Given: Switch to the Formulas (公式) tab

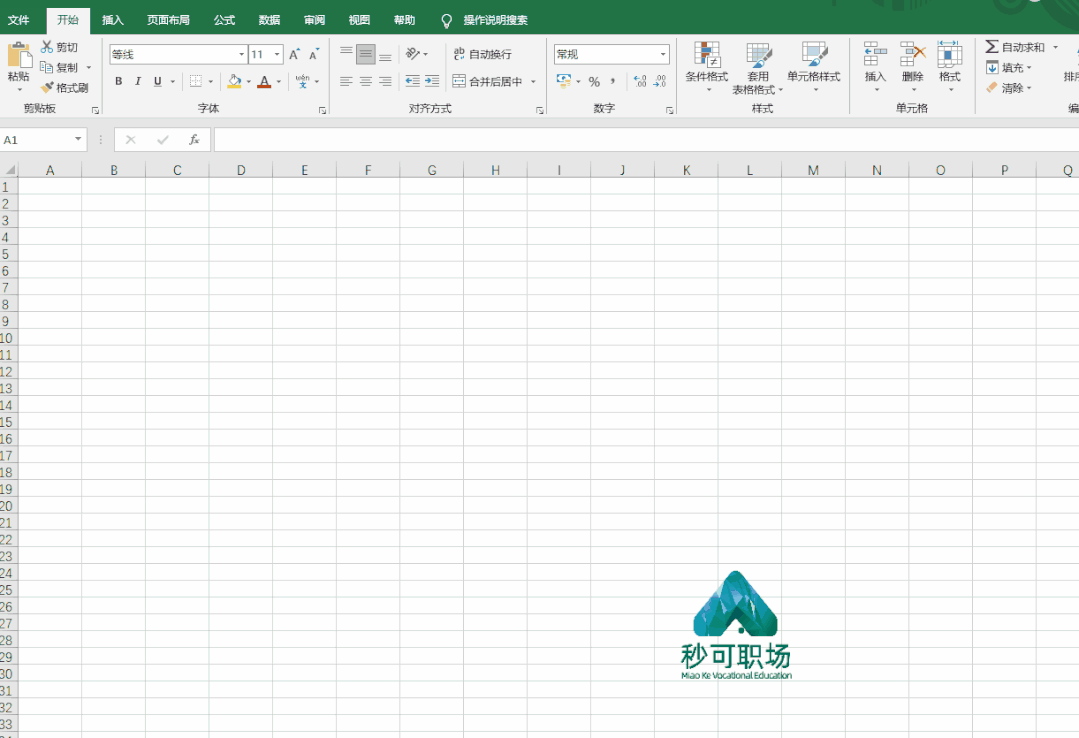Looking at the screenshot, I should click(x=224, y=20).
